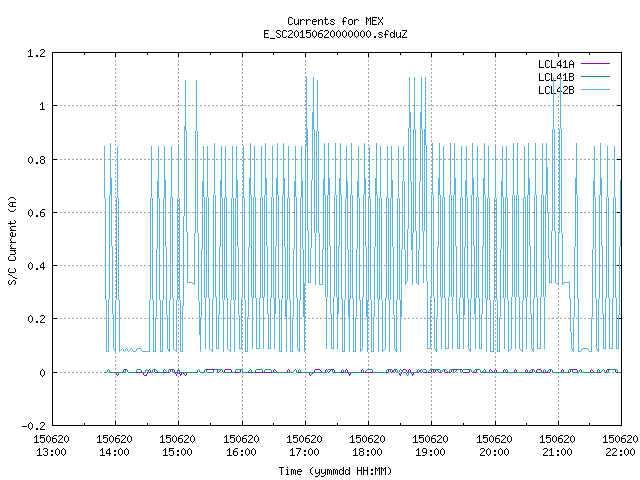
Task: Click the 0.8 y-axis tick value
Action: [36, 160]
